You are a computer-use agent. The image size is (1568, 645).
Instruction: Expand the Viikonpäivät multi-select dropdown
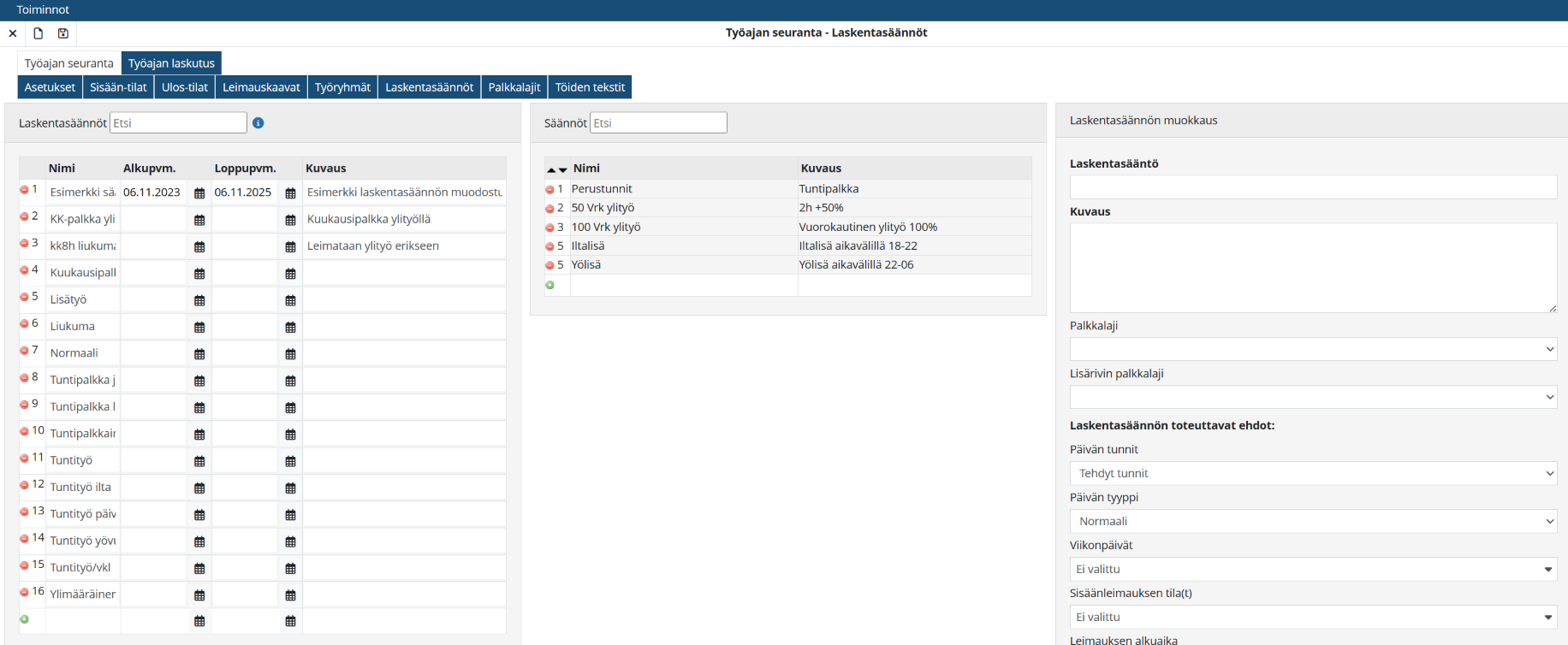point(1312,569)
